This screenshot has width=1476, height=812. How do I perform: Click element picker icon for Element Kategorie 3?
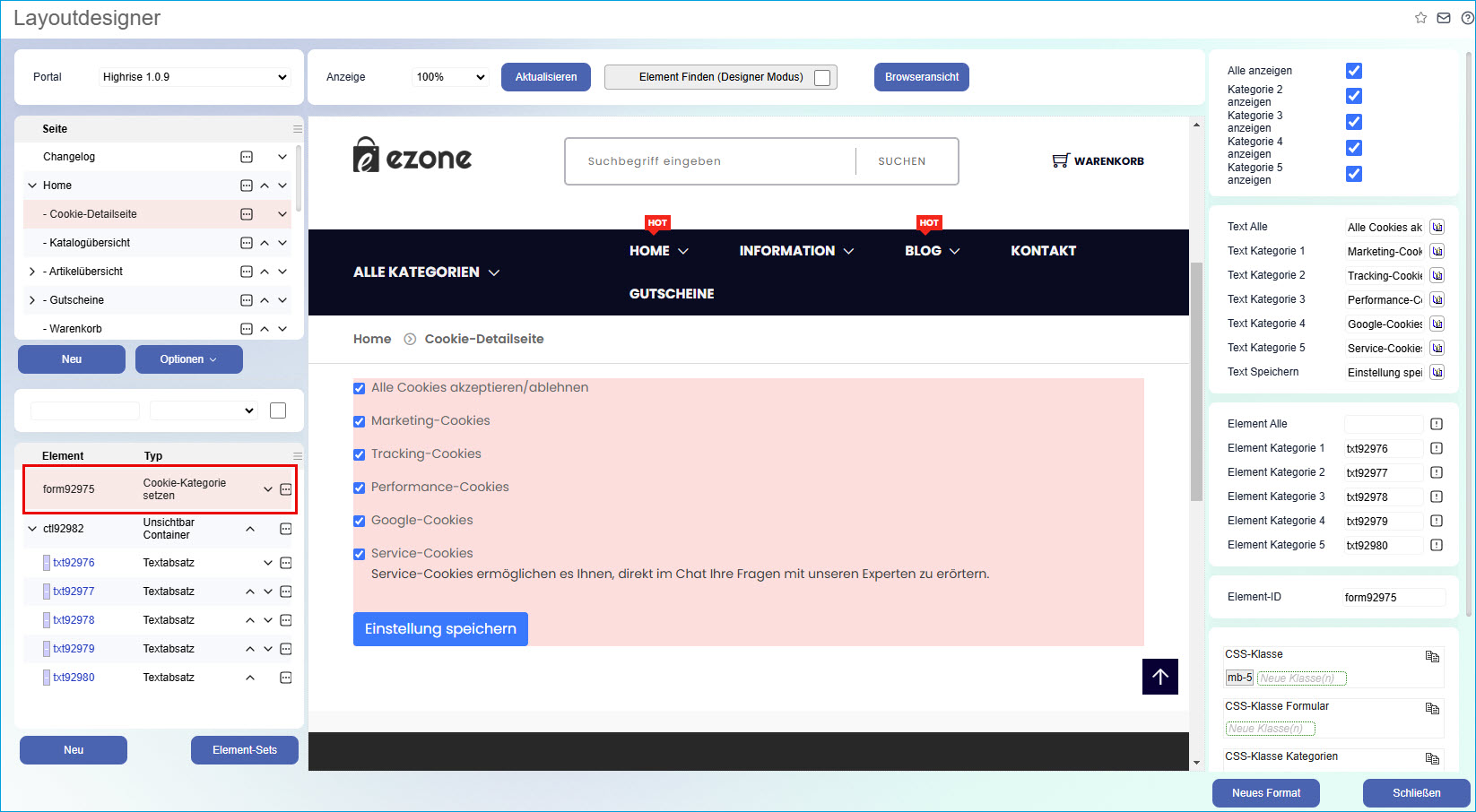click(1437, 497)
